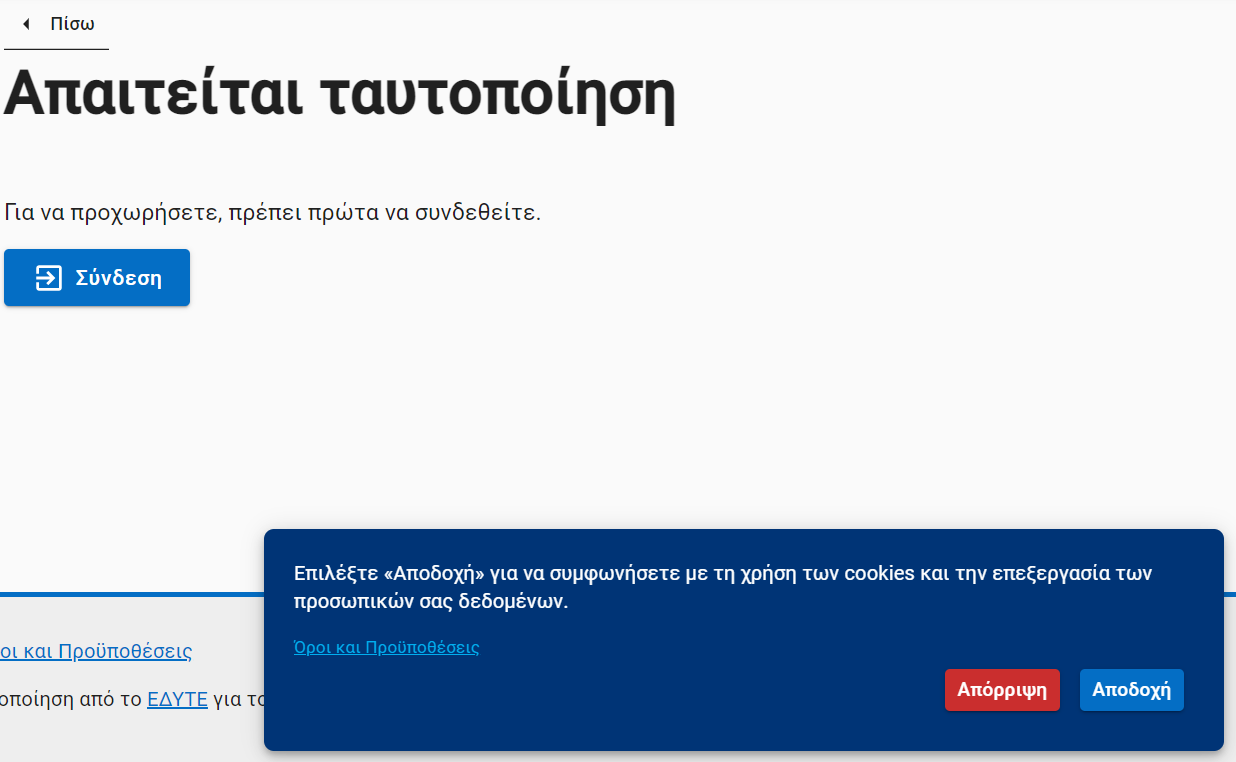
Task: Click the login icon inside Σύνδεση button
Action: (x=48, y=278)
